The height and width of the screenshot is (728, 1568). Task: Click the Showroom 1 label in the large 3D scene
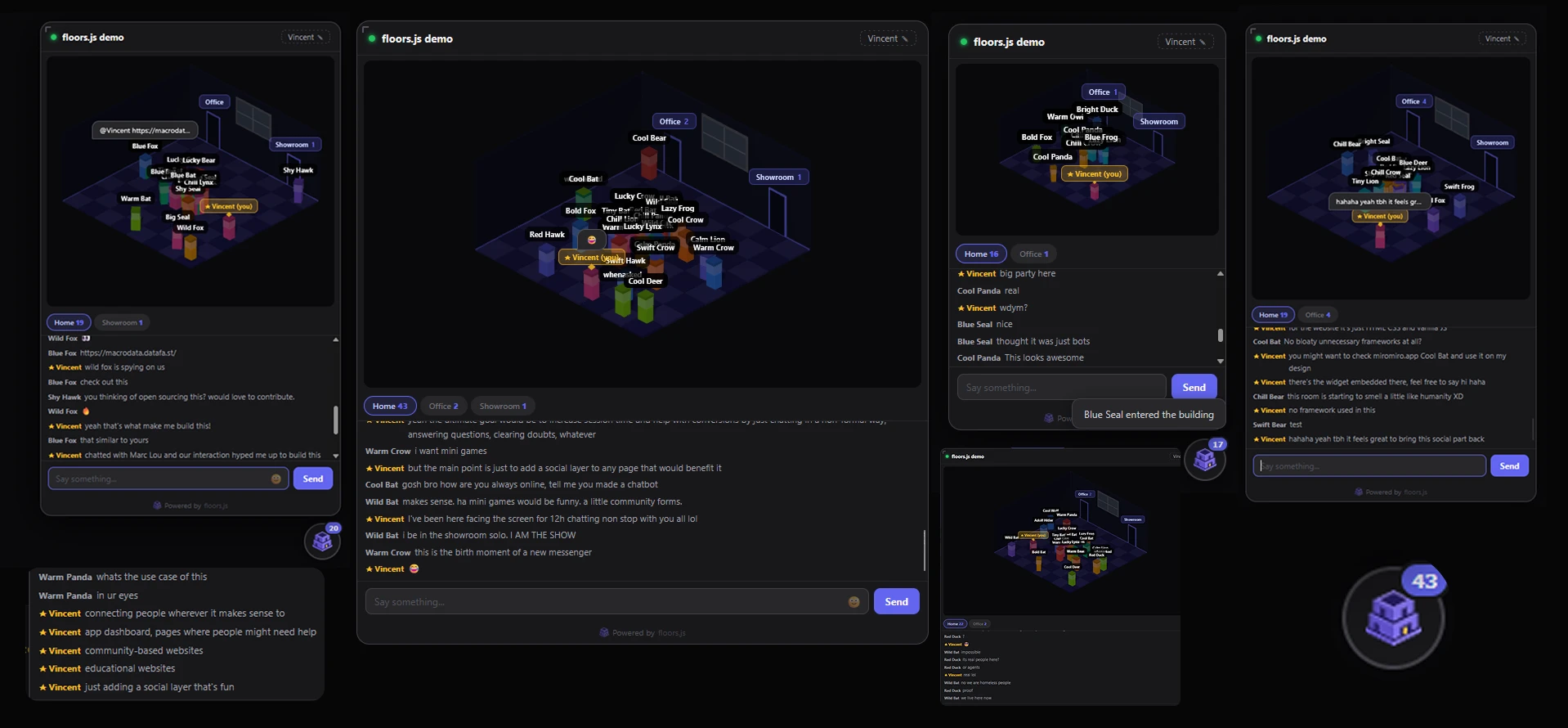(x=778, y=178)
